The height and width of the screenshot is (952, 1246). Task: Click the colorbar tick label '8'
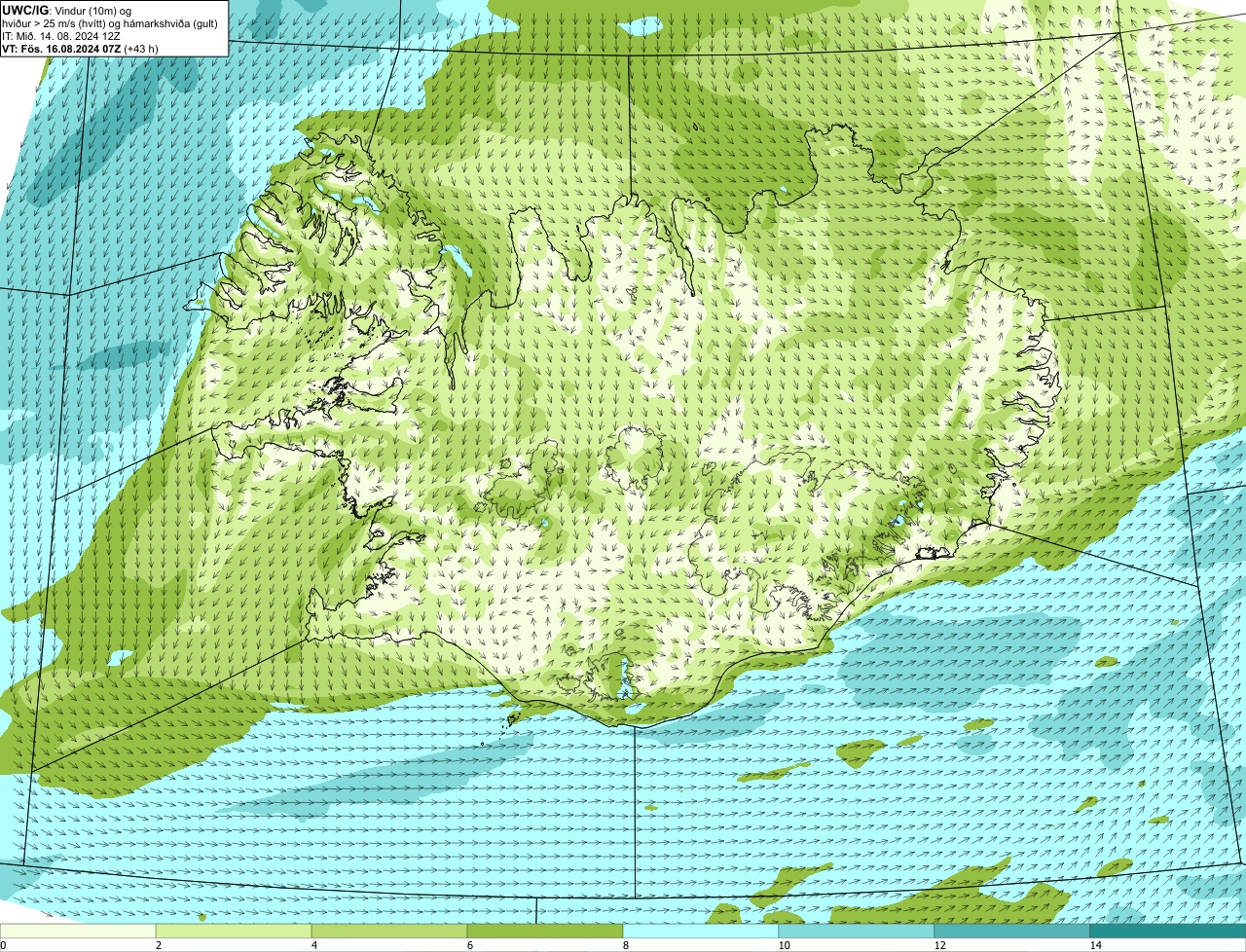625,945
